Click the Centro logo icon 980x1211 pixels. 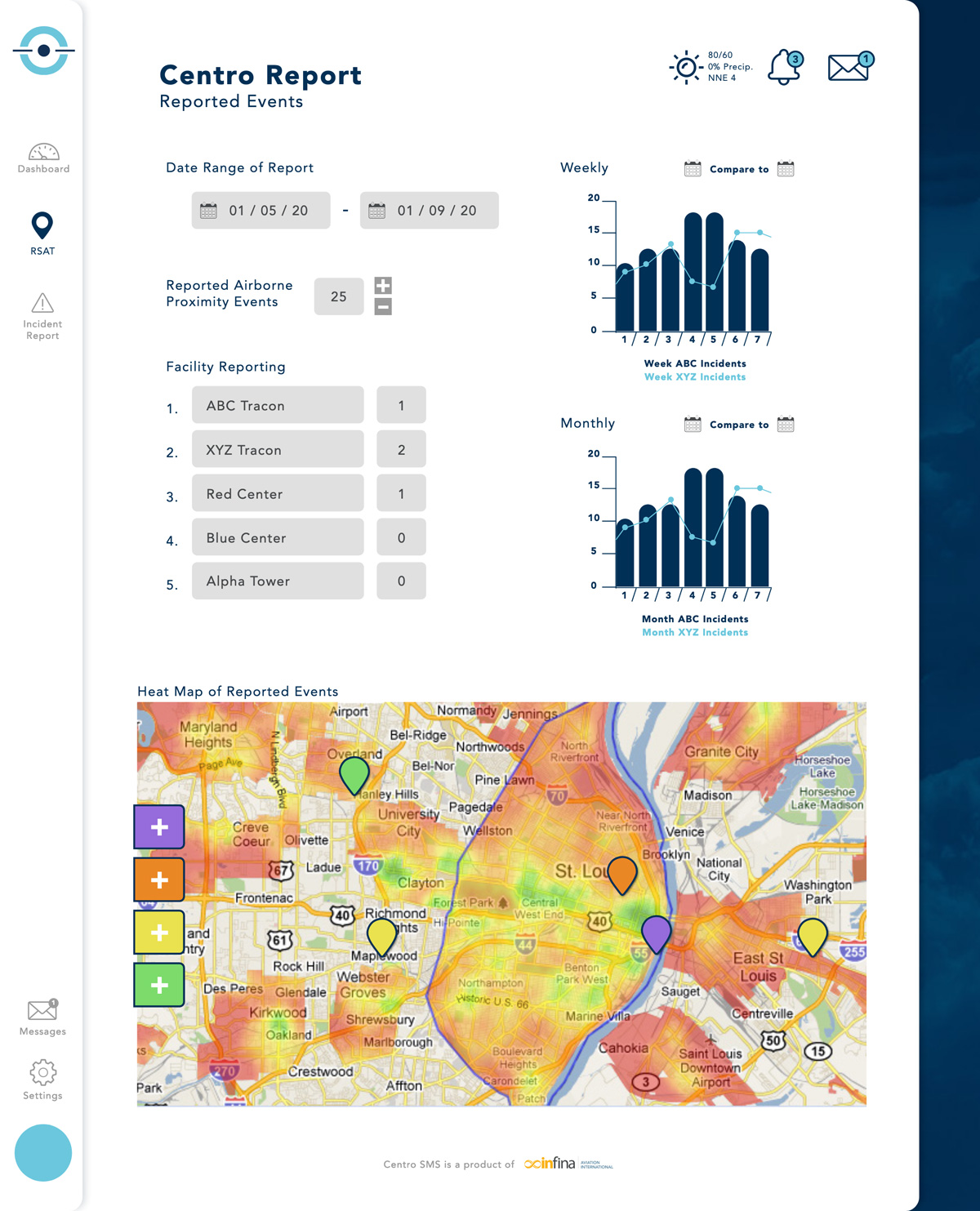[x=43, y=51]
